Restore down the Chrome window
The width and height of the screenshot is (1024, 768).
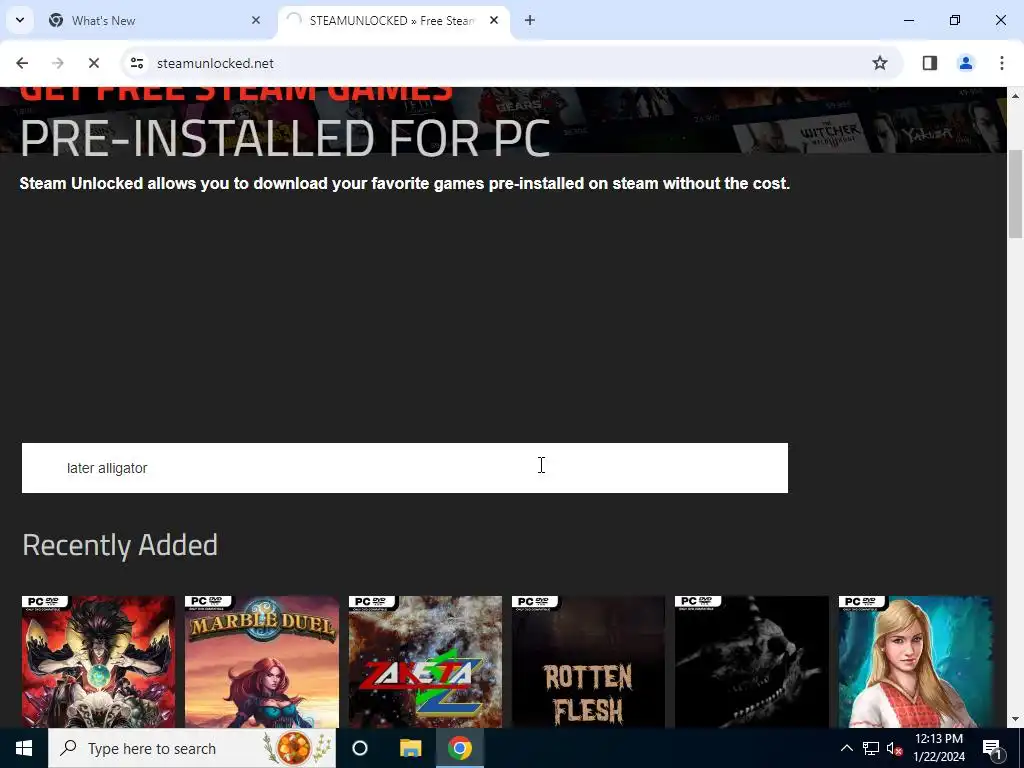tap(955, 20)
